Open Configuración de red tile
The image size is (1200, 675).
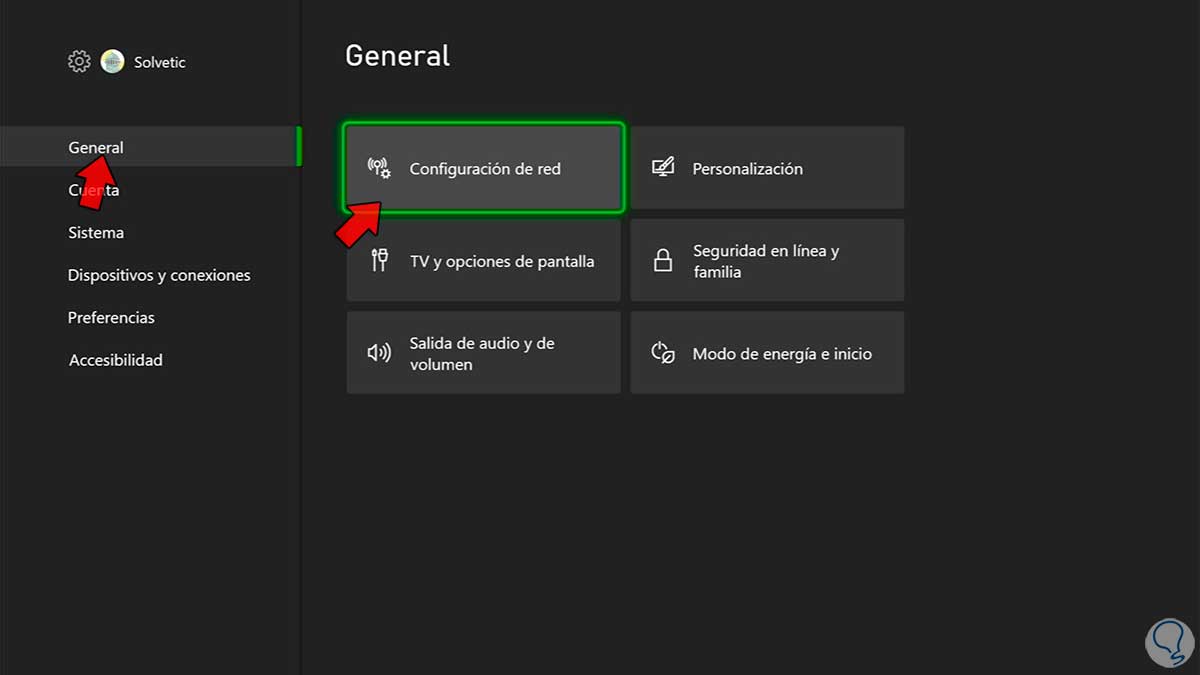coord(485,169)
